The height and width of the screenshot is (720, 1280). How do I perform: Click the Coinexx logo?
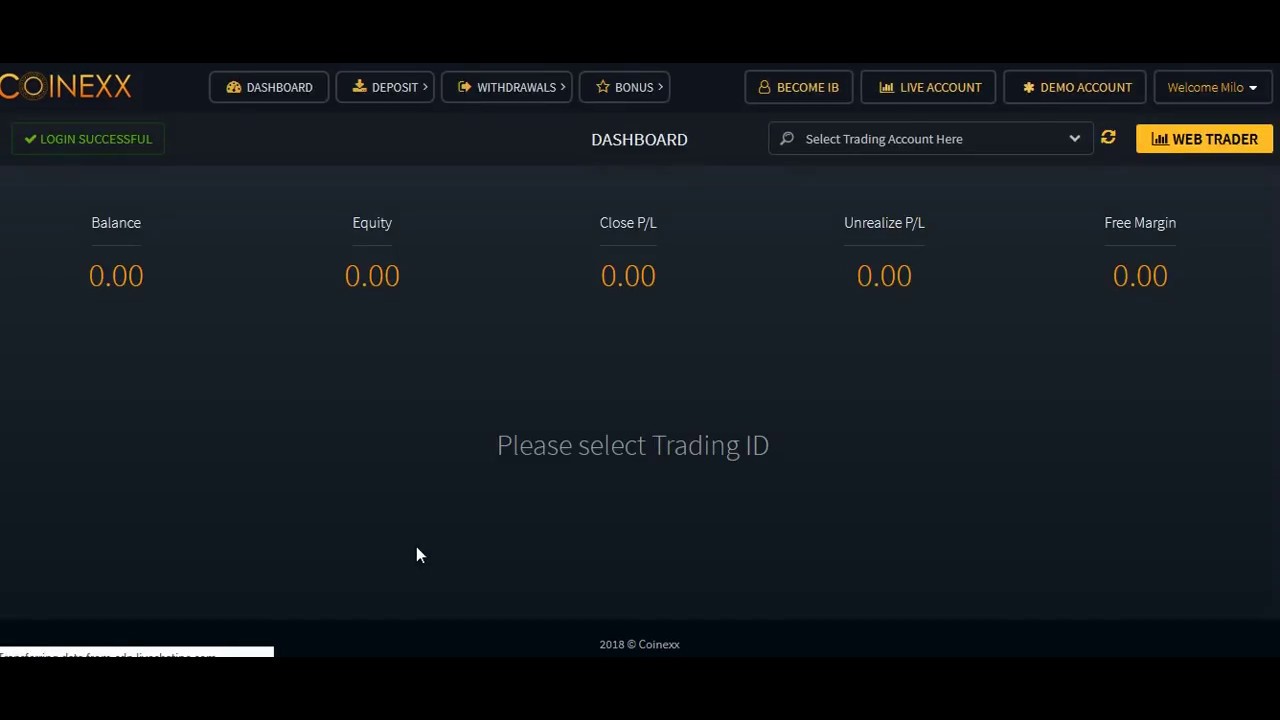66,87
